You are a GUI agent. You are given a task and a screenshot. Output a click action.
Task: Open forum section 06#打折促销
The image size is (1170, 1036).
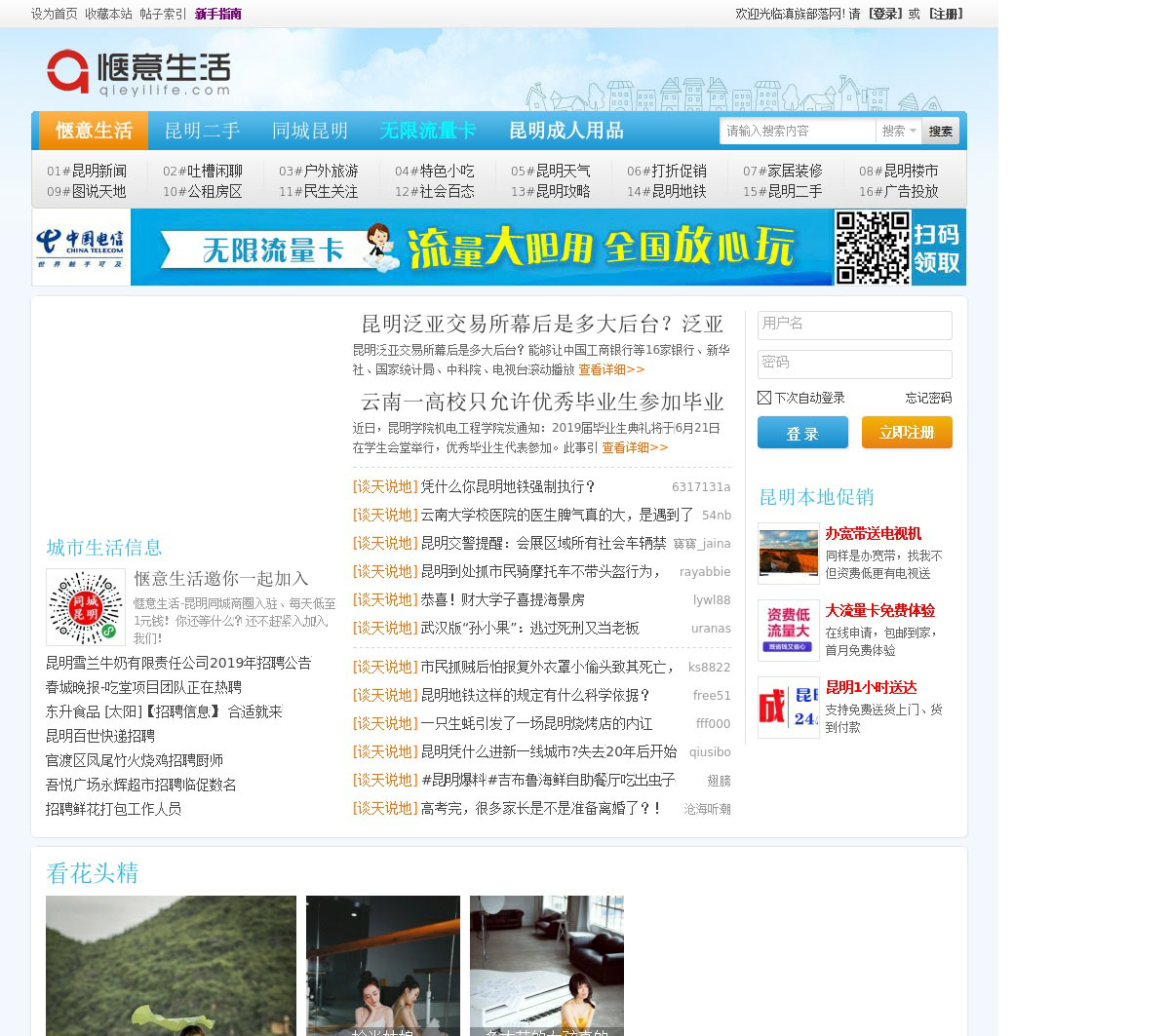667,171
